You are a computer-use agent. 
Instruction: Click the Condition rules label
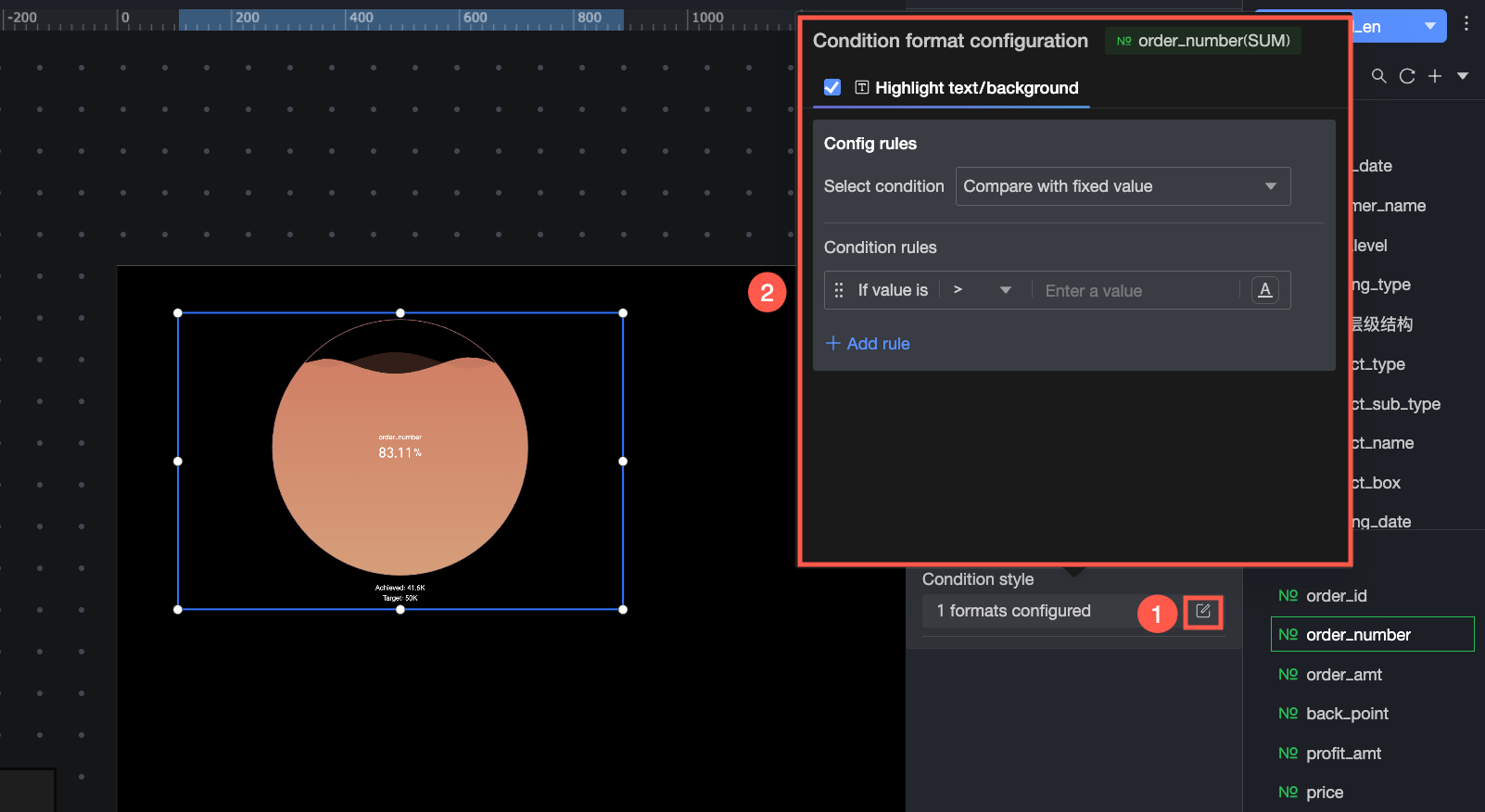point(881,247)
